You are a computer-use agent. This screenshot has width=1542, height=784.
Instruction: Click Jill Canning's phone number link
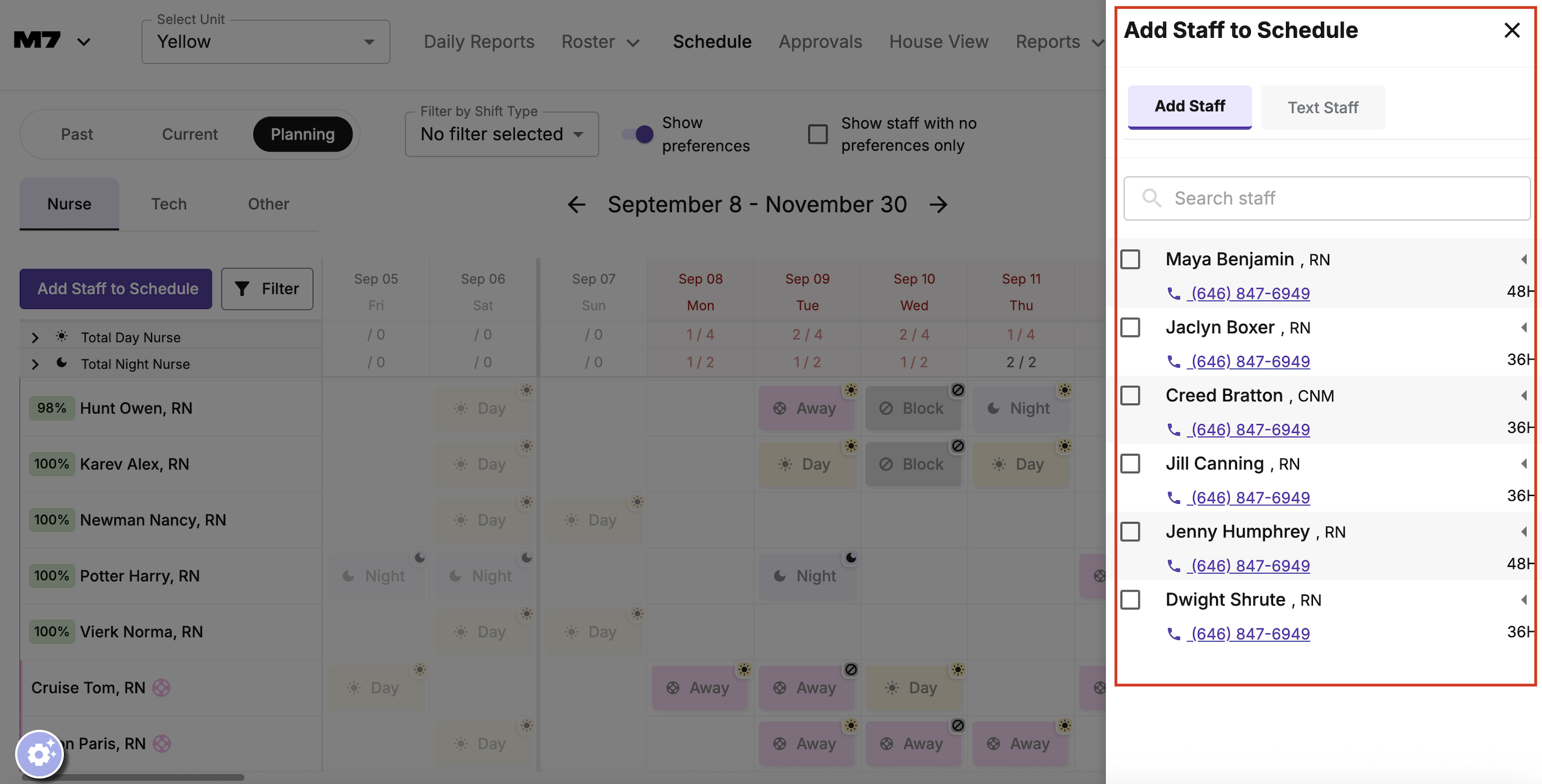tap(1250, 498)
